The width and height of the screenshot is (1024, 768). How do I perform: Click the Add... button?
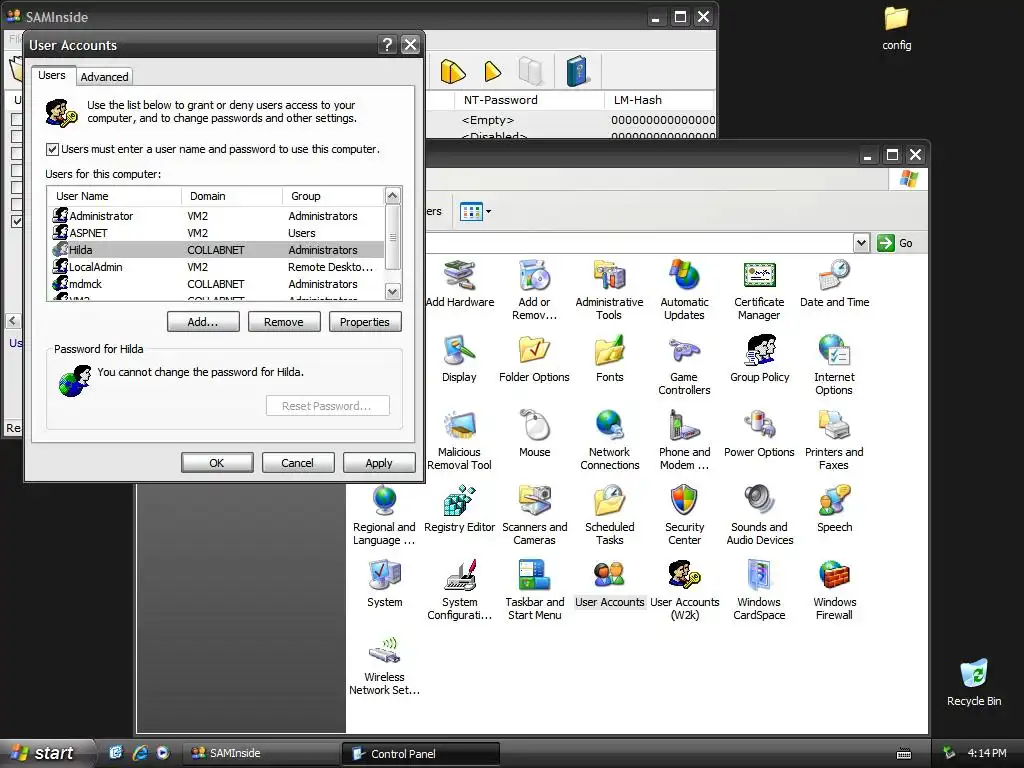coord(203,322)
